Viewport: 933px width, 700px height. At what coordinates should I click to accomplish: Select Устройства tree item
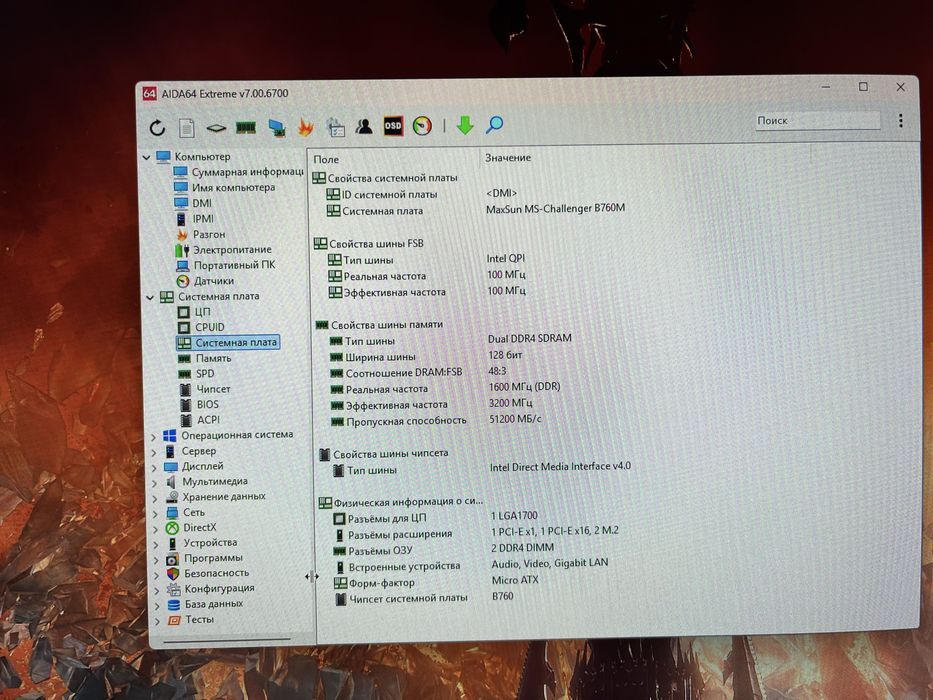click(x=202, y=543)
